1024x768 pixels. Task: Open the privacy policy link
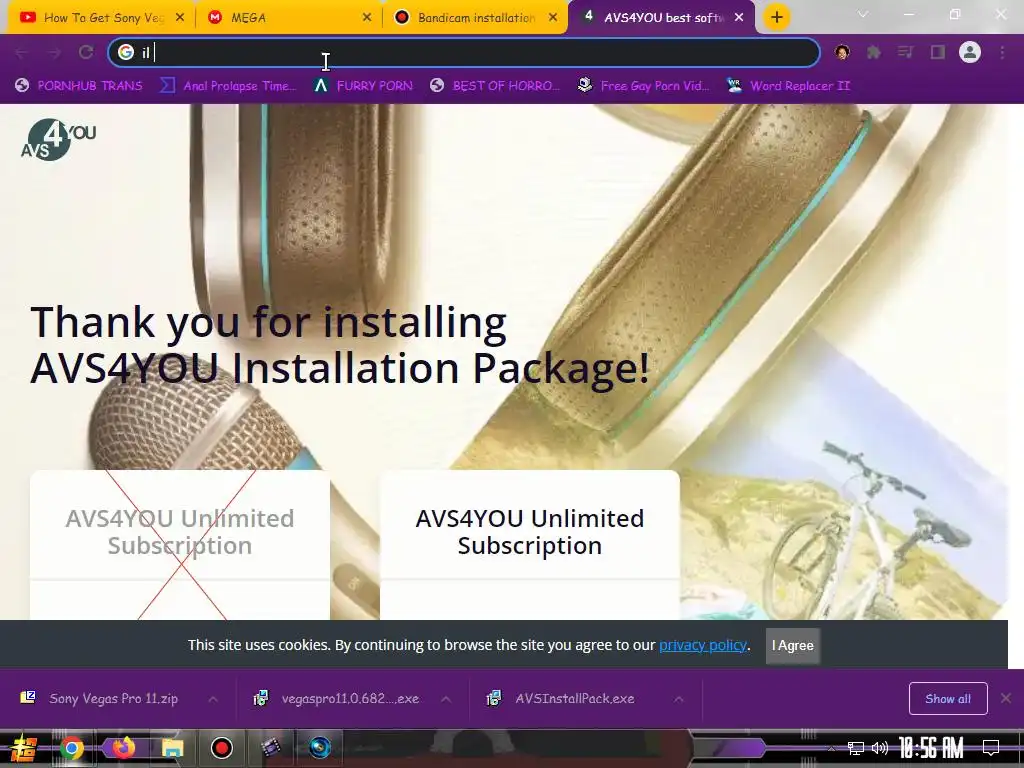[703, 645]
